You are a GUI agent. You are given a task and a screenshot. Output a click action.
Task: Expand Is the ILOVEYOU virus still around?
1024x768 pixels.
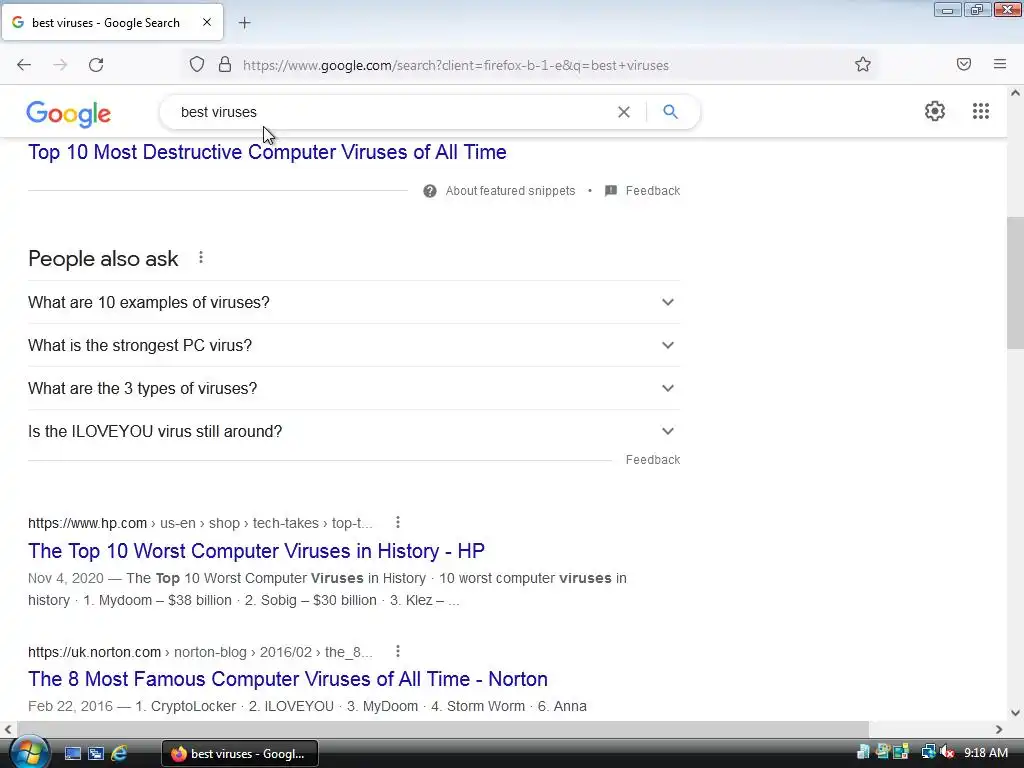pos(354,432)
